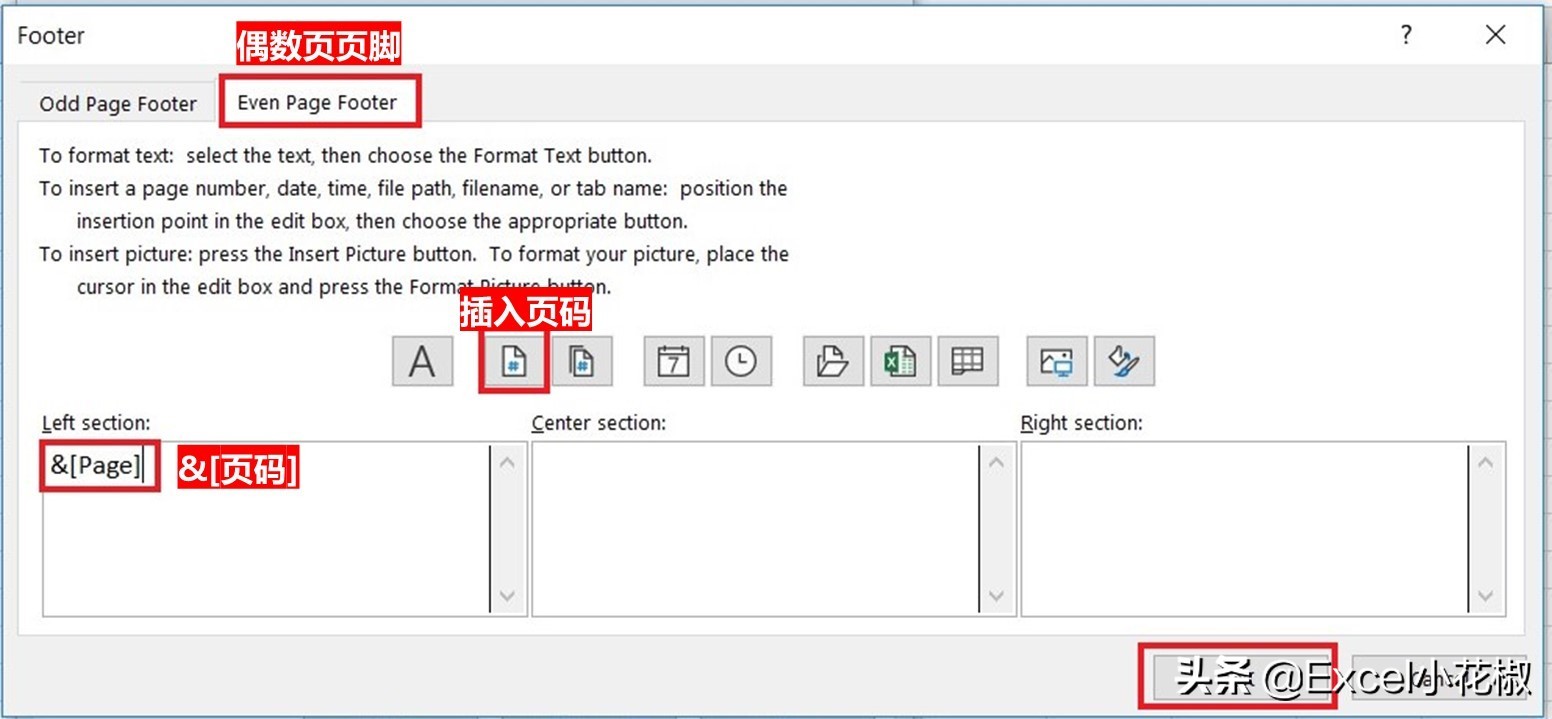Open Format Picture options
Image resolution: width=1552 pixels, height=719 pixels.
[x=1125, y=361]
